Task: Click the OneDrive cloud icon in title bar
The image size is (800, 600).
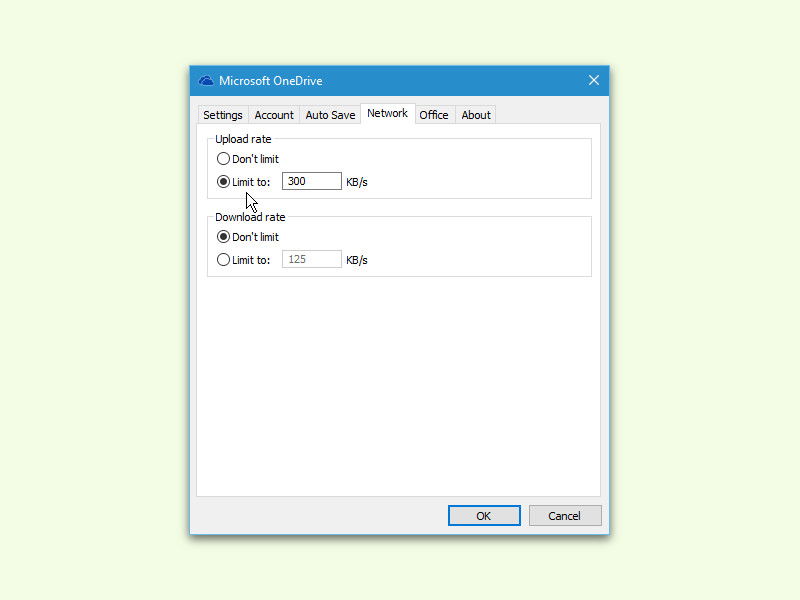Action: [206, 81]
